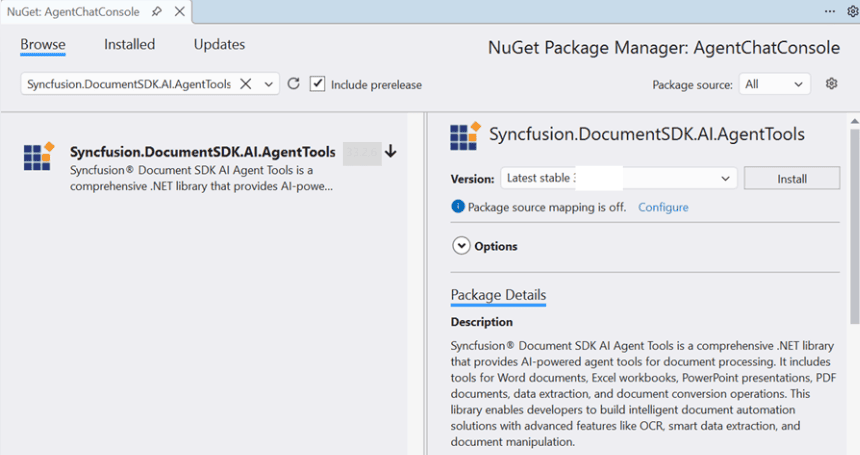
Task: Click the download arrow on the package result
Action: pos(391,151)
